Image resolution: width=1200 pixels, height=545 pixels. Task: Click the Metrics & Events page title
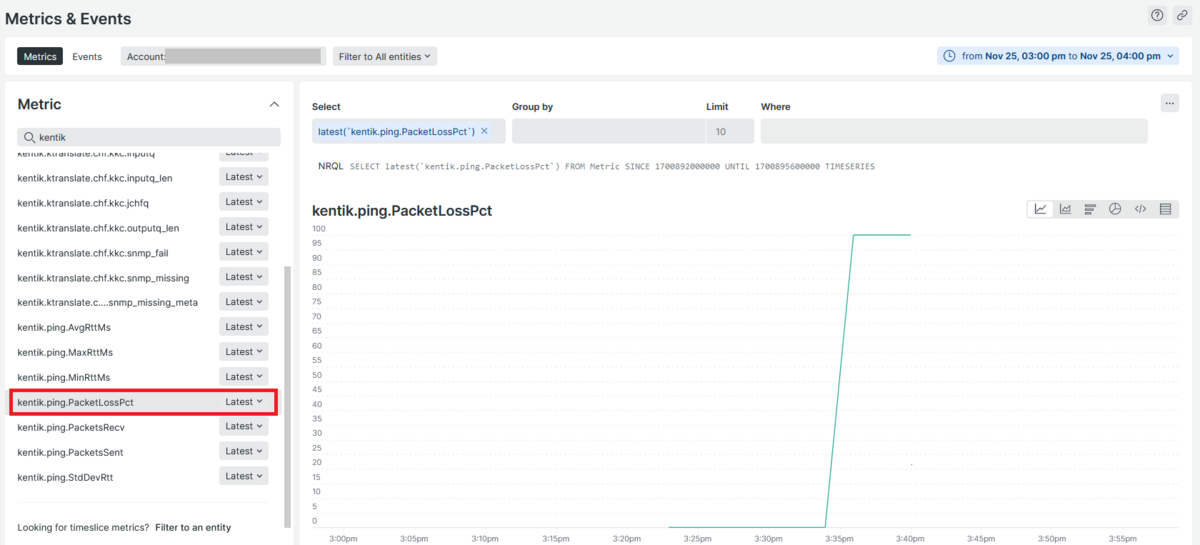click(x=68, y=18)
